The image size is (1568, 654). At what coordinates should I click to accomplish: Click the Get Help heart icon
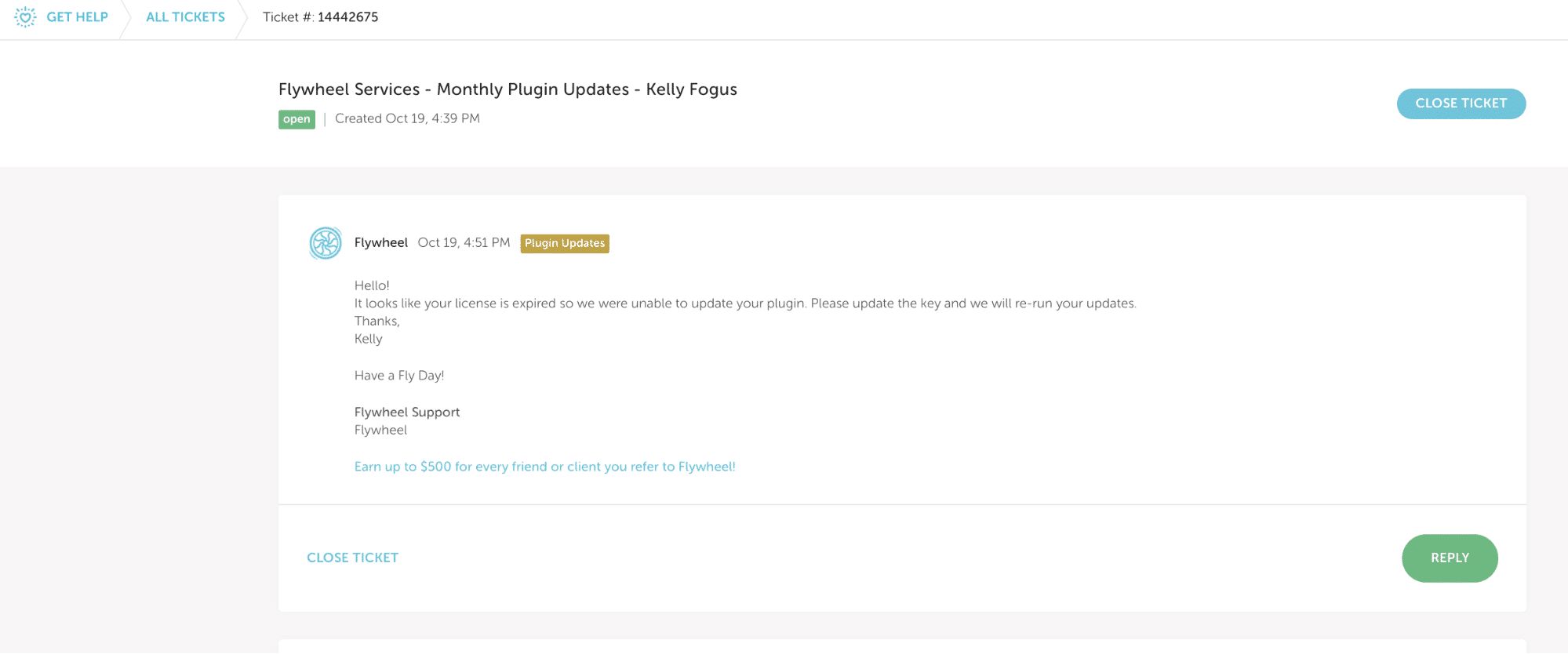[25, 17]
